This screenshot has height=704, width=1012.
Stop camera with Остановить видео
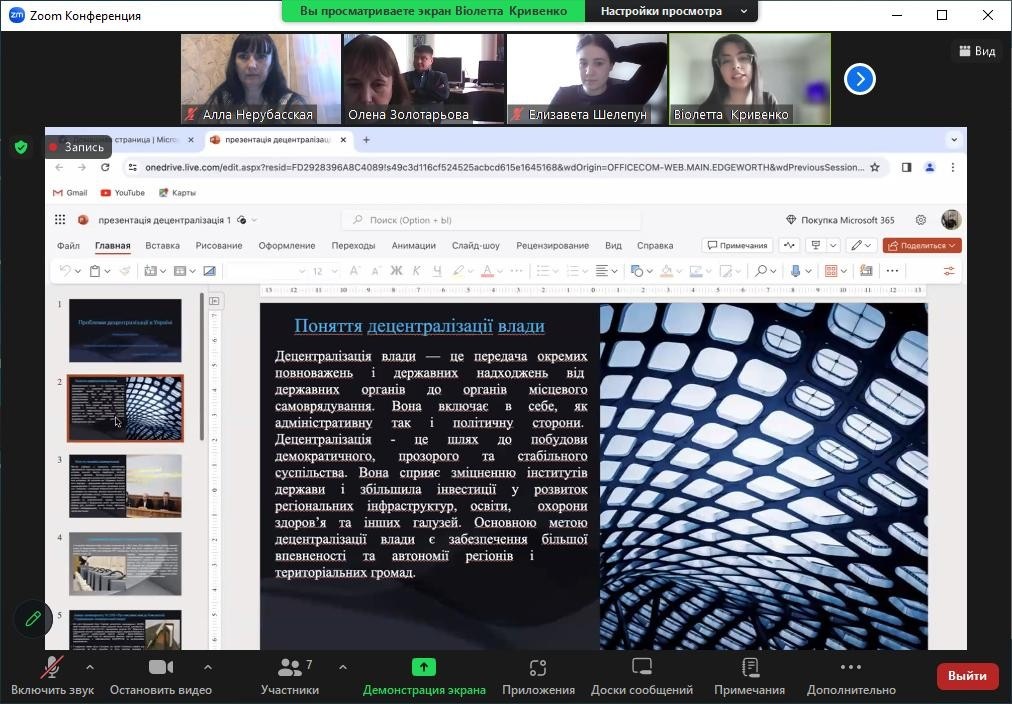[x=160, y=676]
